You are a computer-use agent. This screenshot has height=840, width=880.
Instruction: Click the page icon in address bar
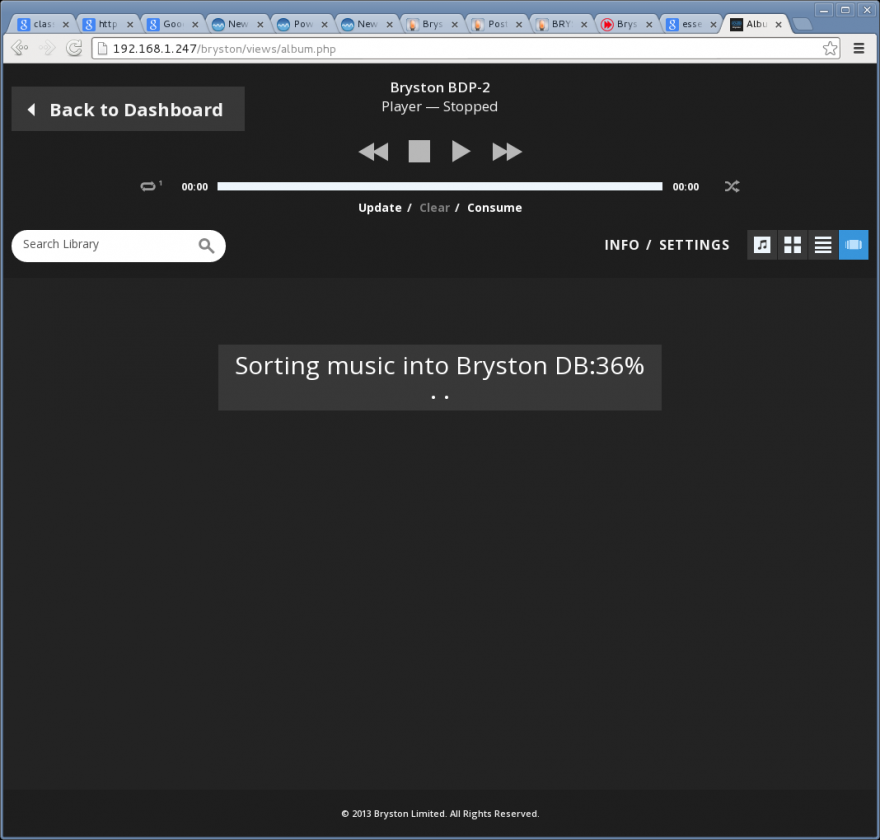[102, 49]
